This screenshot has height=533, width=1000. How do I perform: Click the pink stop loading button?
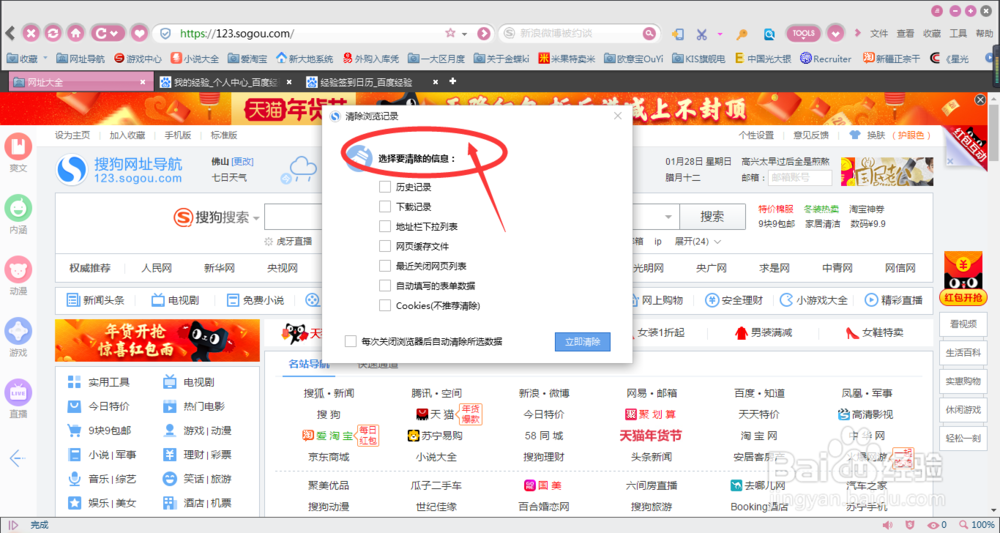(31, 33)
